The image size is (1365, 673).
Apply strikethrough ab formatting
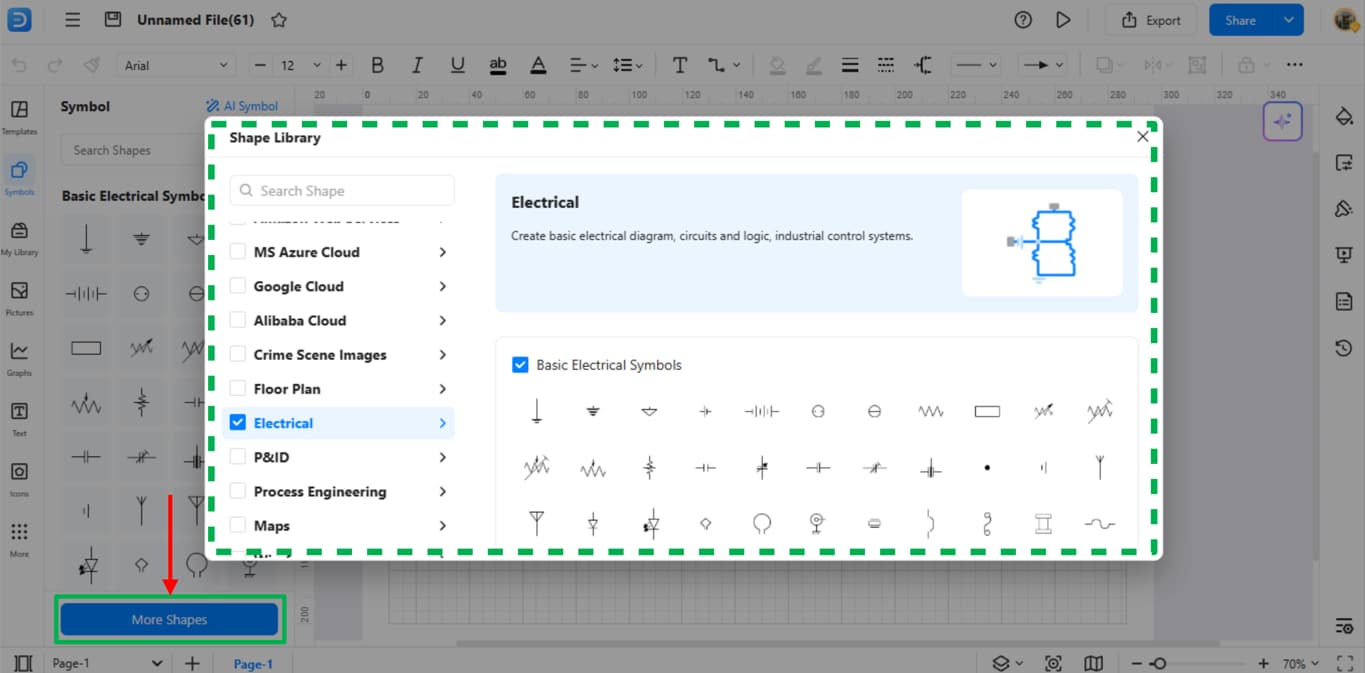[498, 65]
